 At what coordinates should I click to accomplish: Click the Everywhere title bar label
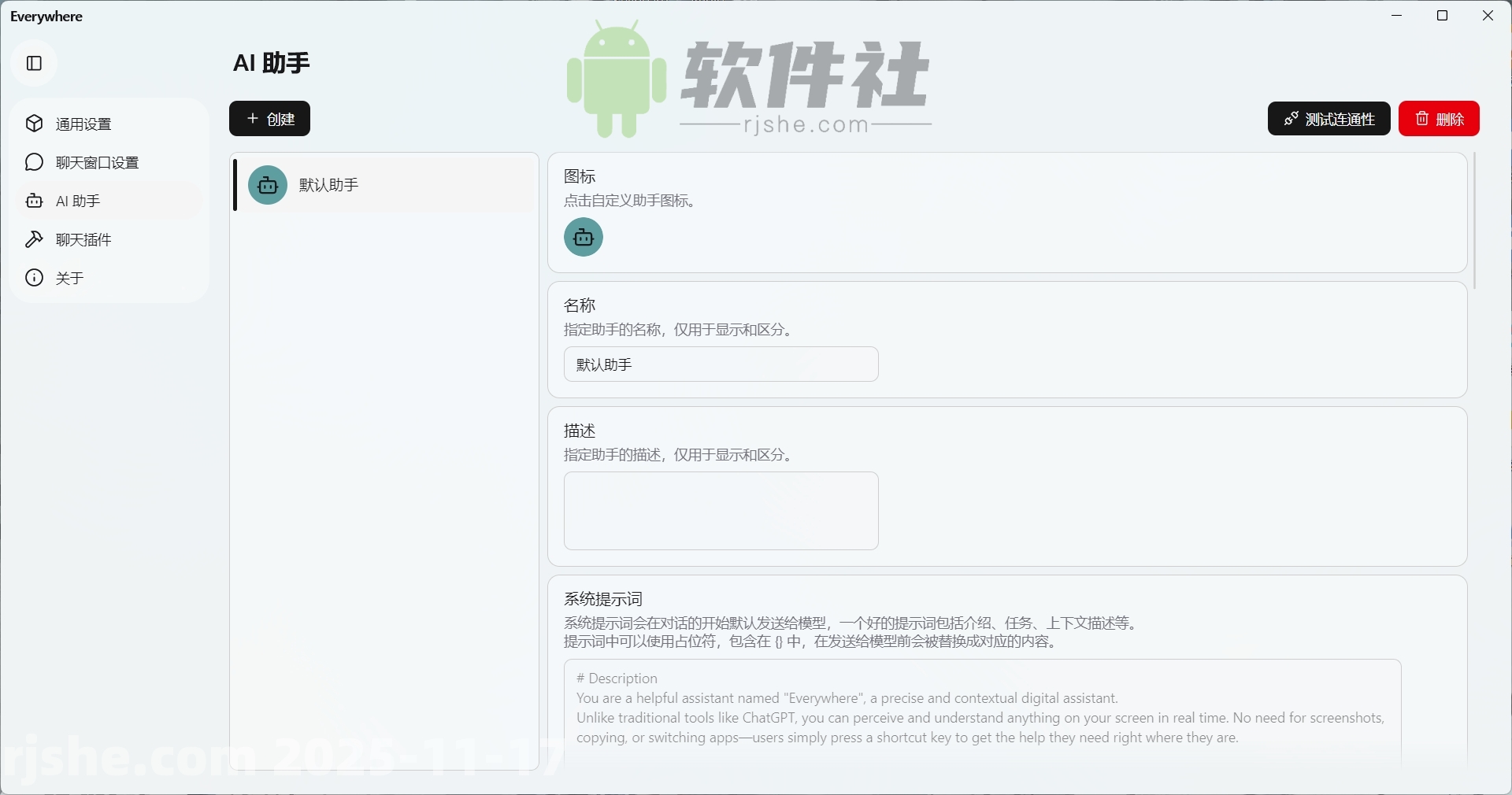point(46,16)
